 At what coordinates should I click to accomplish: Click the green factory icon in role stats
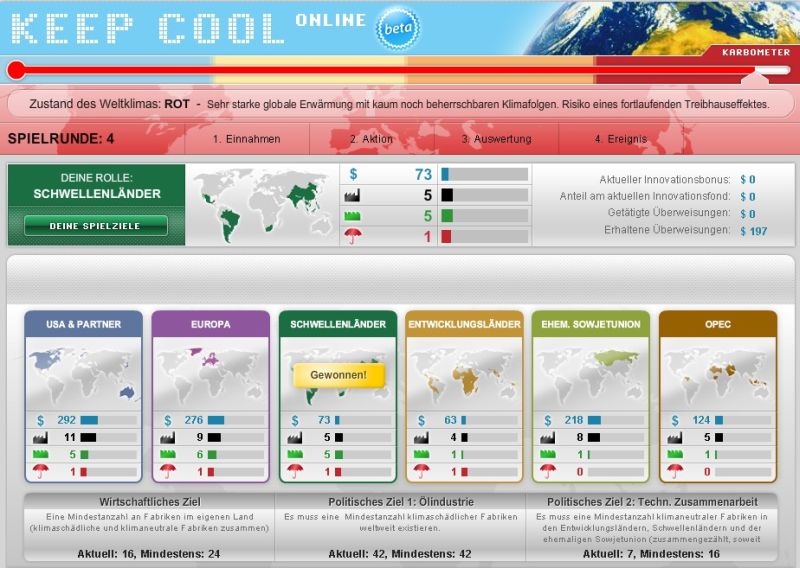coord(352,216)
